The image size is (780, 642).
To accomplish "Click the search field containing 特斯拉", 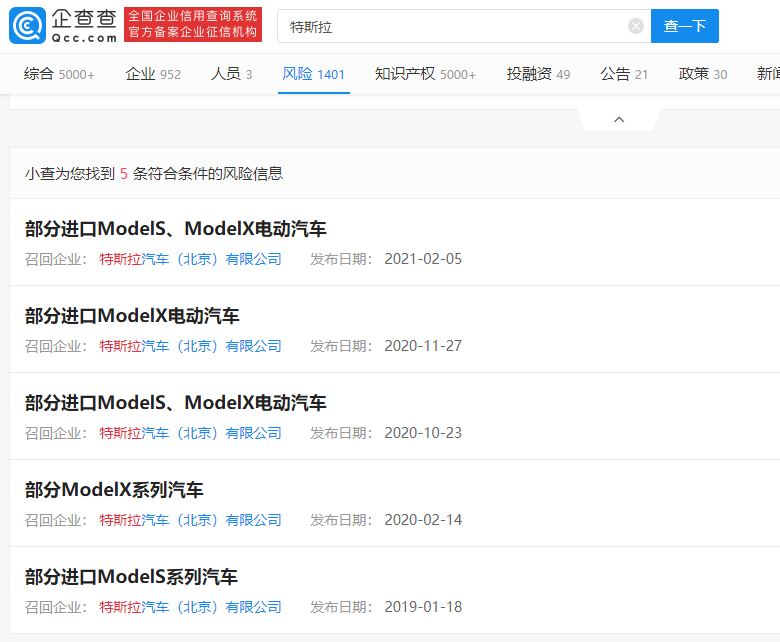I will pos(450,26).
